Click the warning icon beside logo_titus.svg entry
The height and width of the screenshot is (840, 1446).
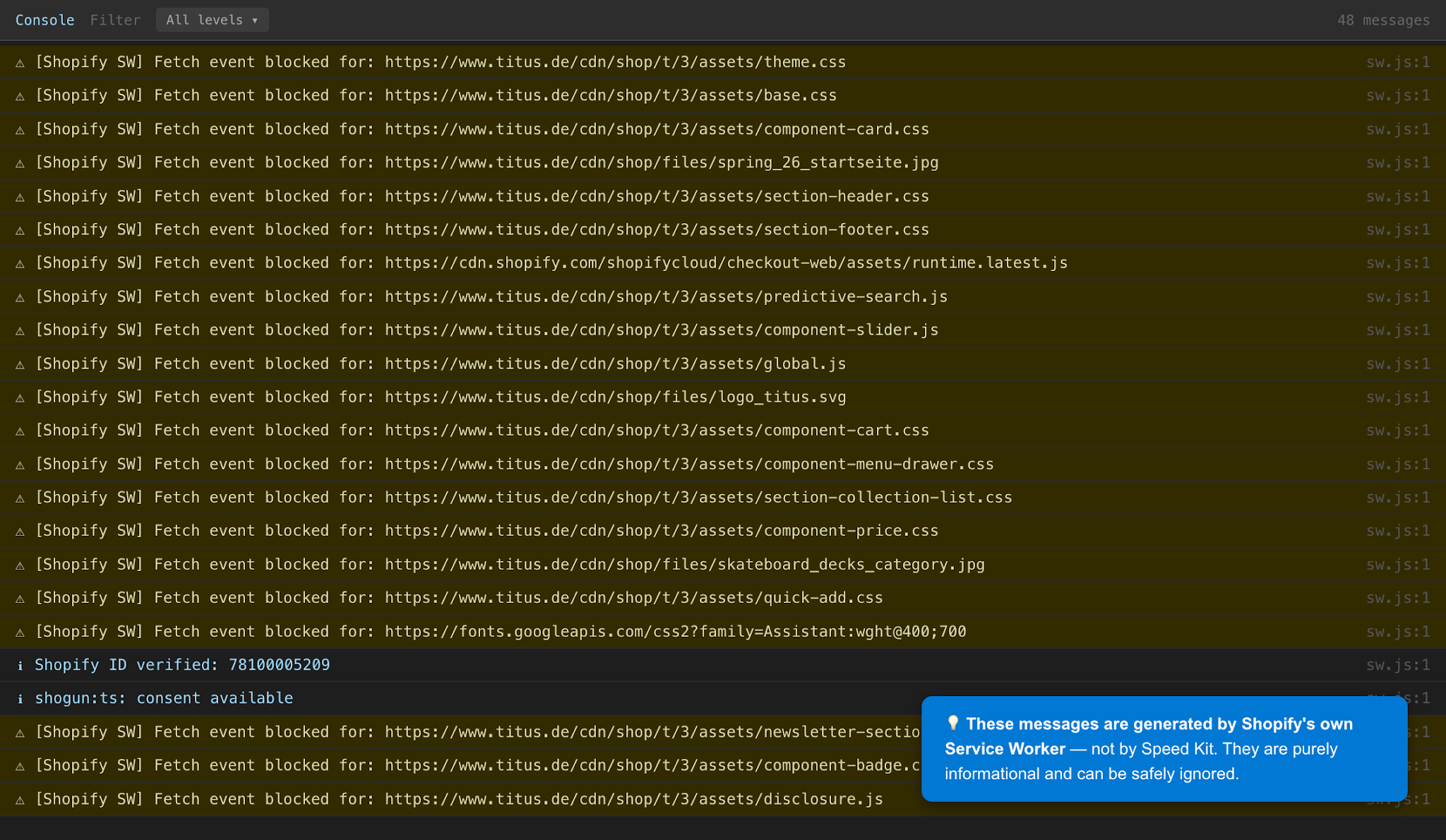click(20, 397)
